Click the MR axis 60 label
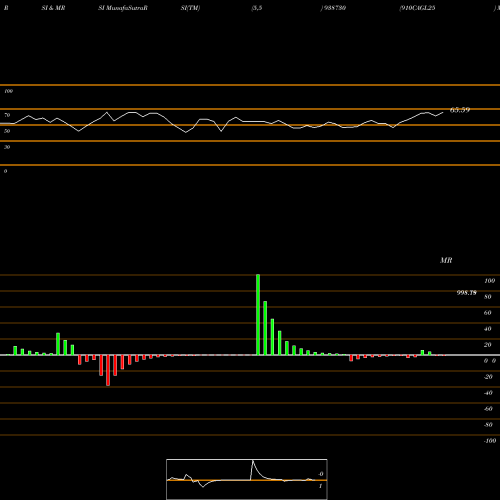This screenshot has height=500, width=500. coord(488,313)
